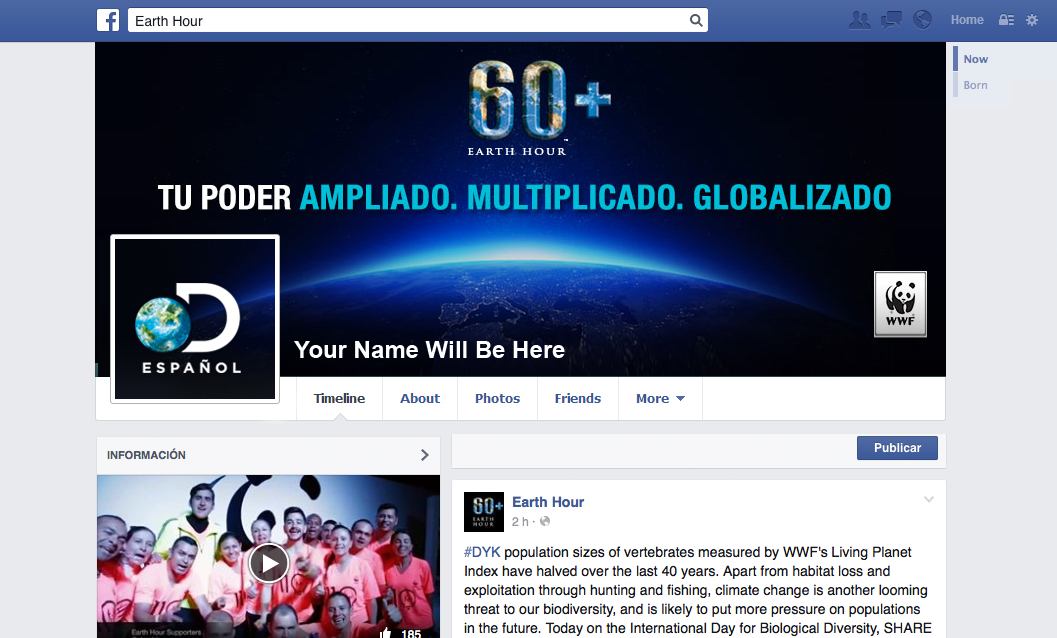Open the Photos tab

pos(497,399)
